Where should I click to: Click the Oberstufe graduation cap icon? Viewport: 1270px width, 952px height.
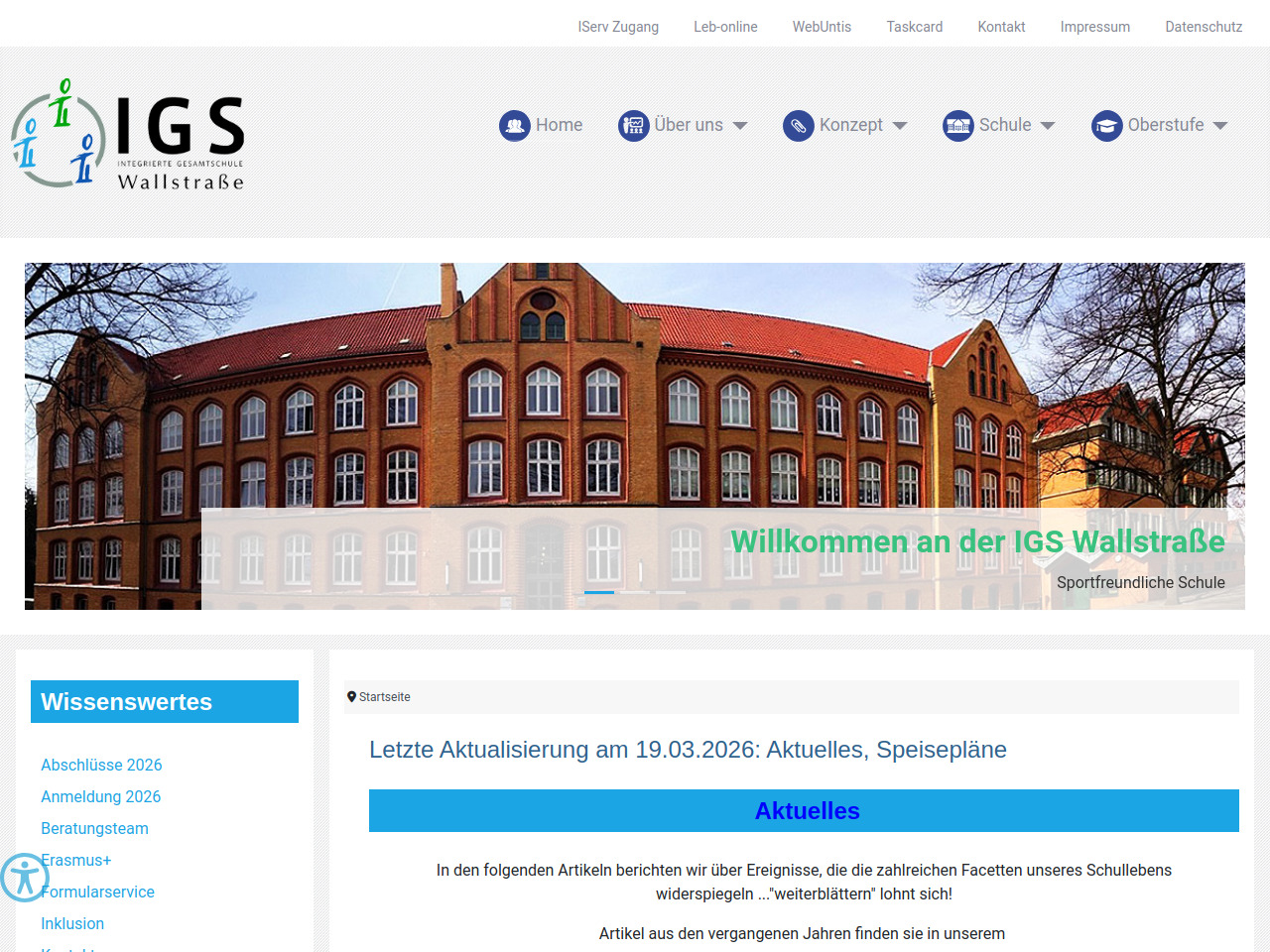(x=1106, y=126)
